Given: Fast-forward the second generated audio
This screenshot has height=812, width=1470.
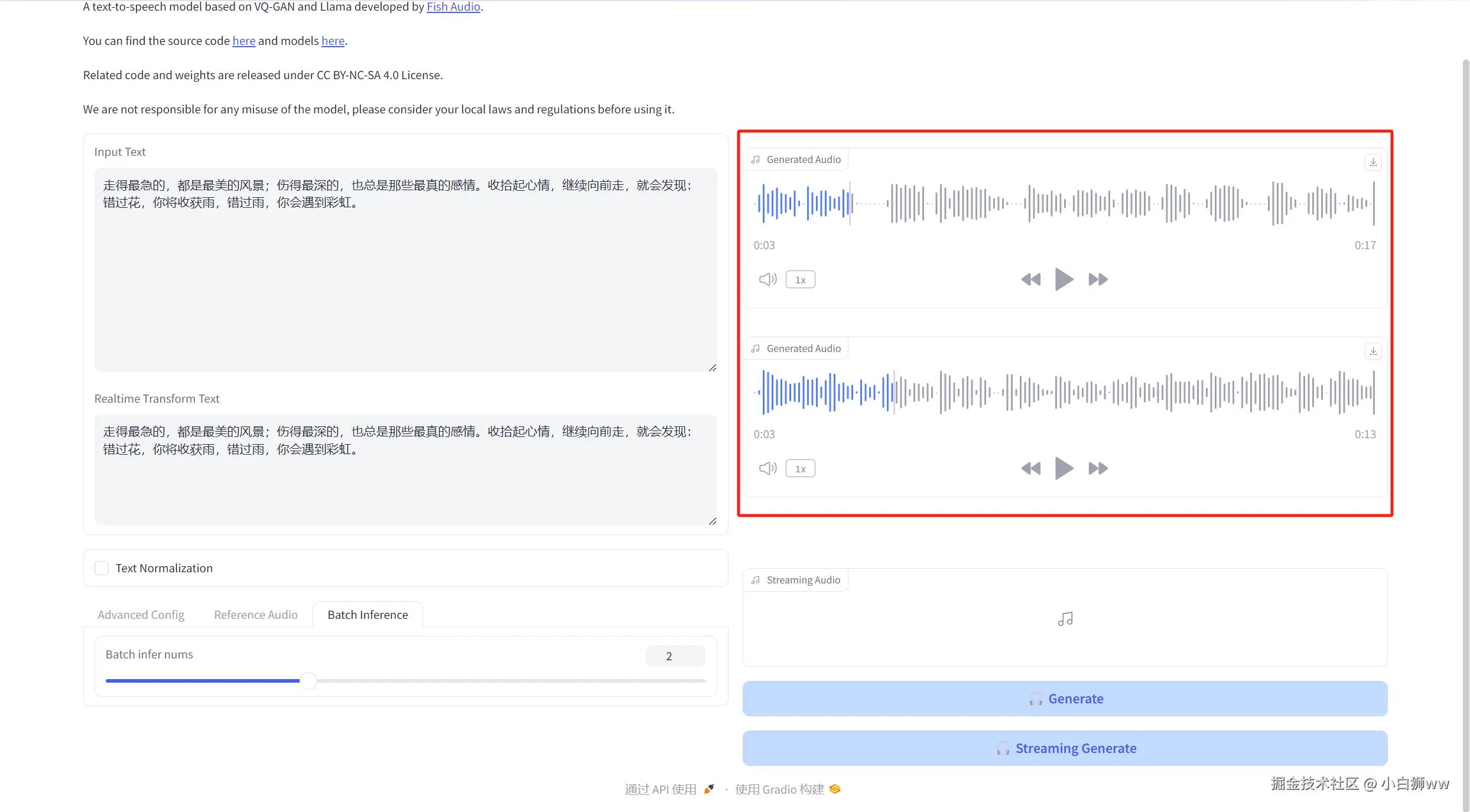Looking at the screenshot, I should (1098, 468).
